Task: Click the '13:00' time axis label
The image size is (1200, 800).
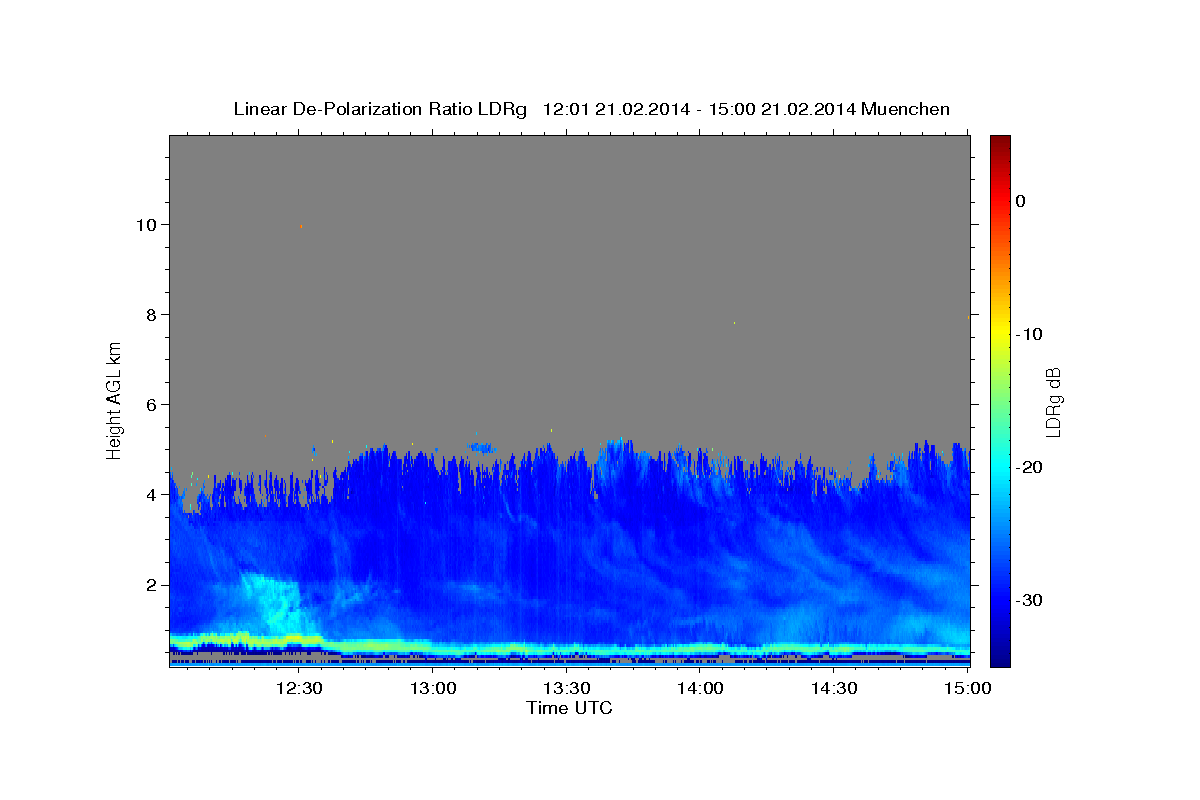Action: (x=434, y=688)
